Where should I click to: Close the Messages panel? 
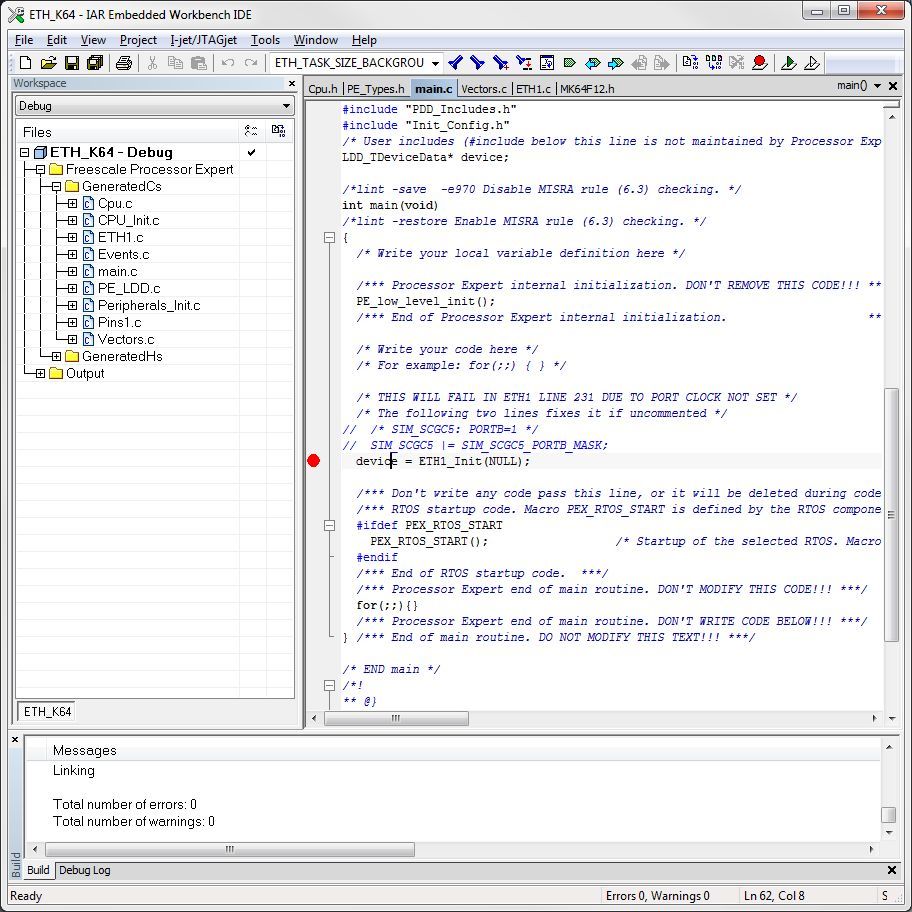pos(15,740)
